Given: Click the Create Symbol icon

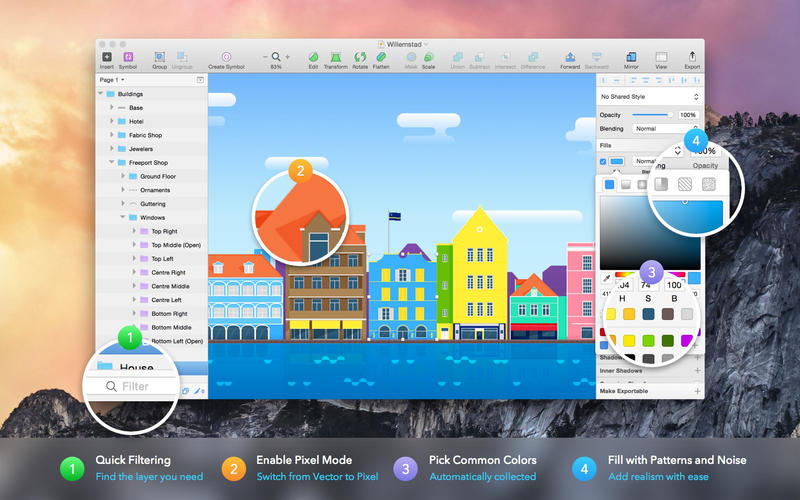Looking at the screenshot, I should click(226, 58).
